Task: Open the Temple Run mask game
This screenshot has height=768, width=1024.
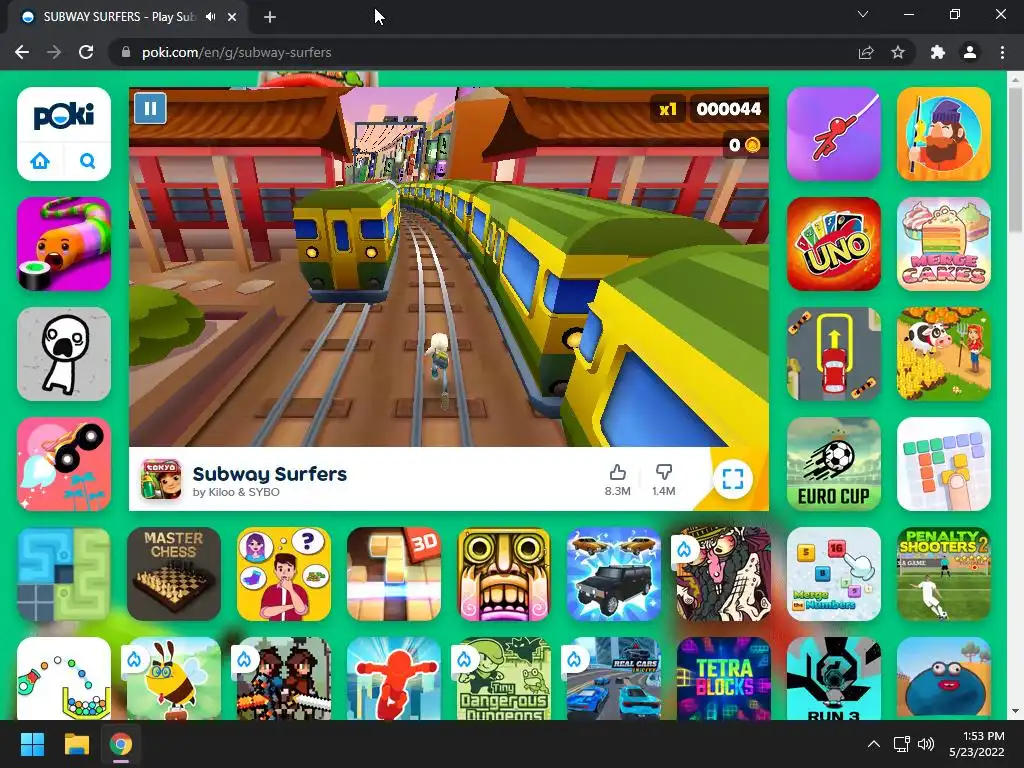Action: pos(504,574)
